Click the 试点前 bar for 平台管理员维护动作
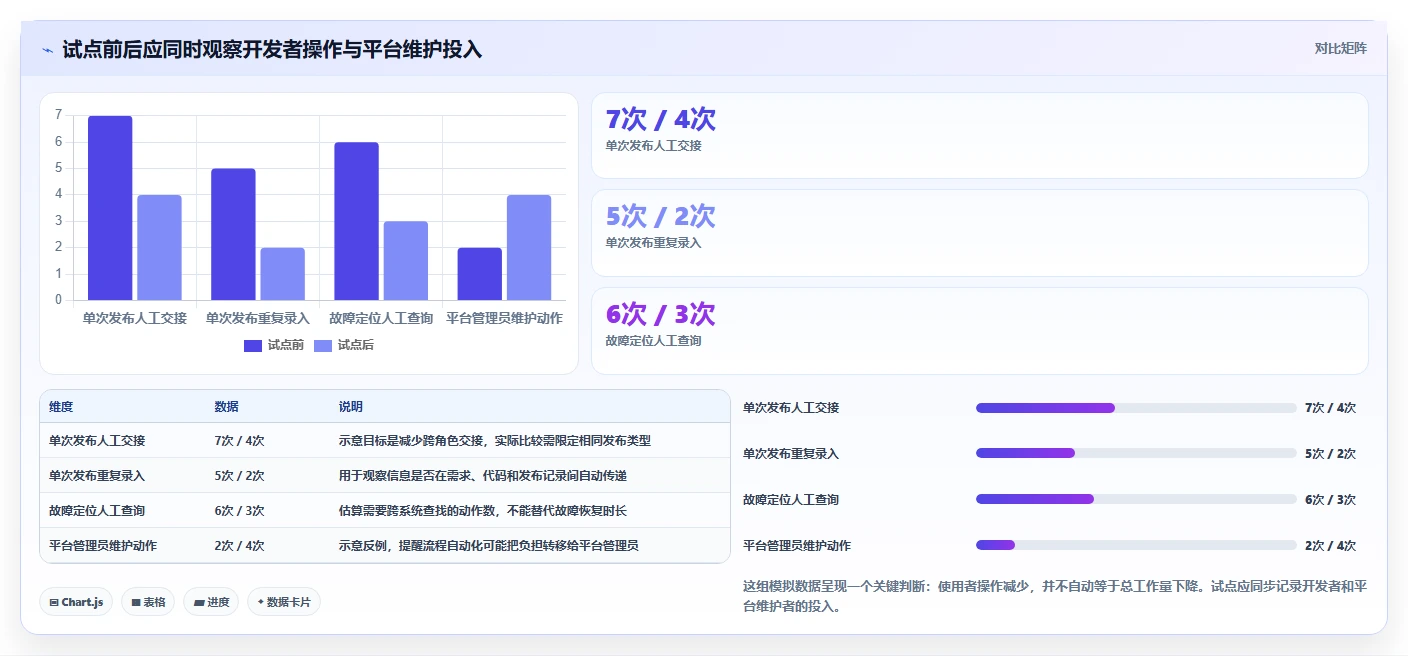The width and height of the screenshot is (1408, 656). pos(479,274)
